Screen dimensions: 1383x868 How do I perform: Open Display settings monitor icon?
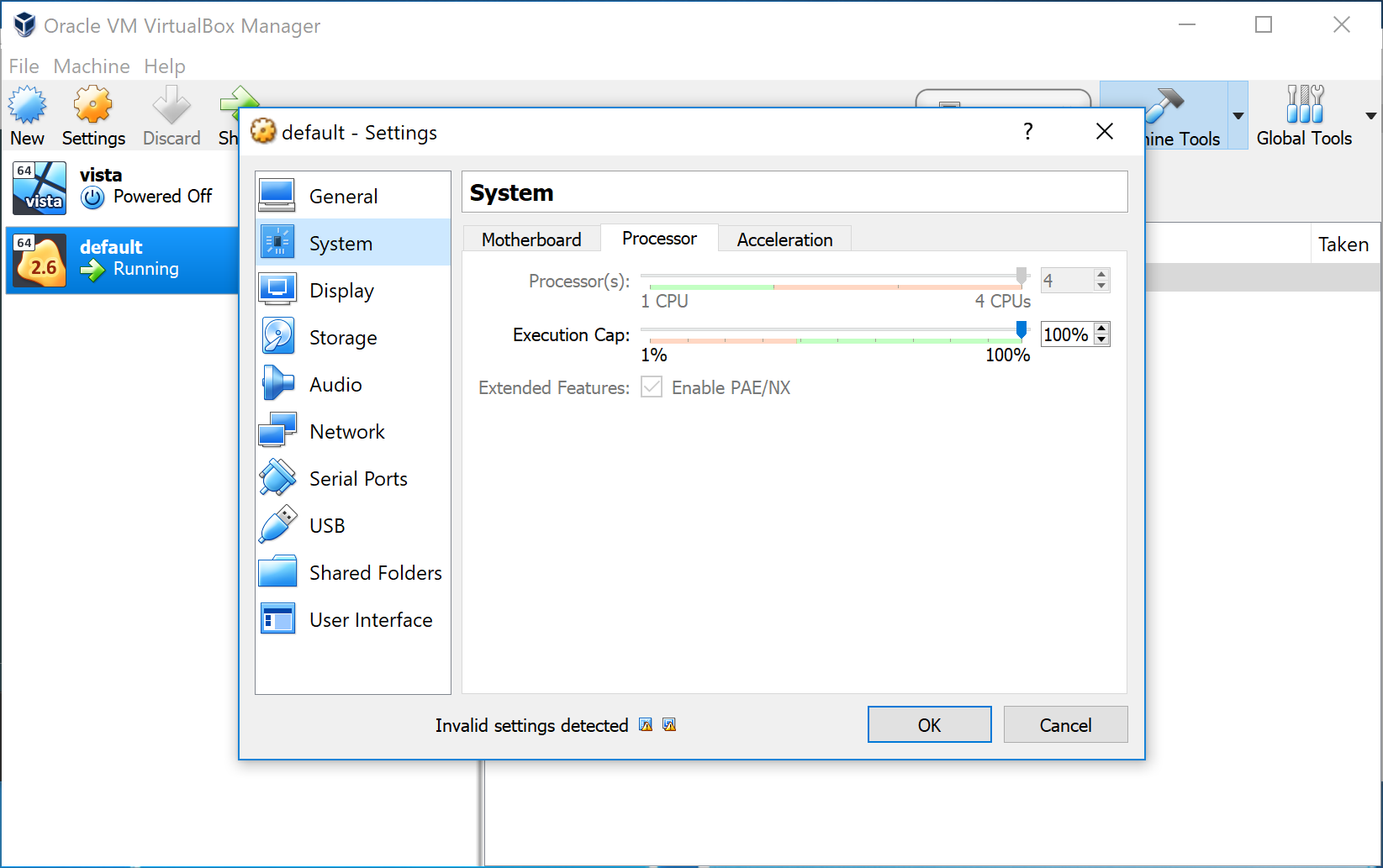tap(277, 290)
